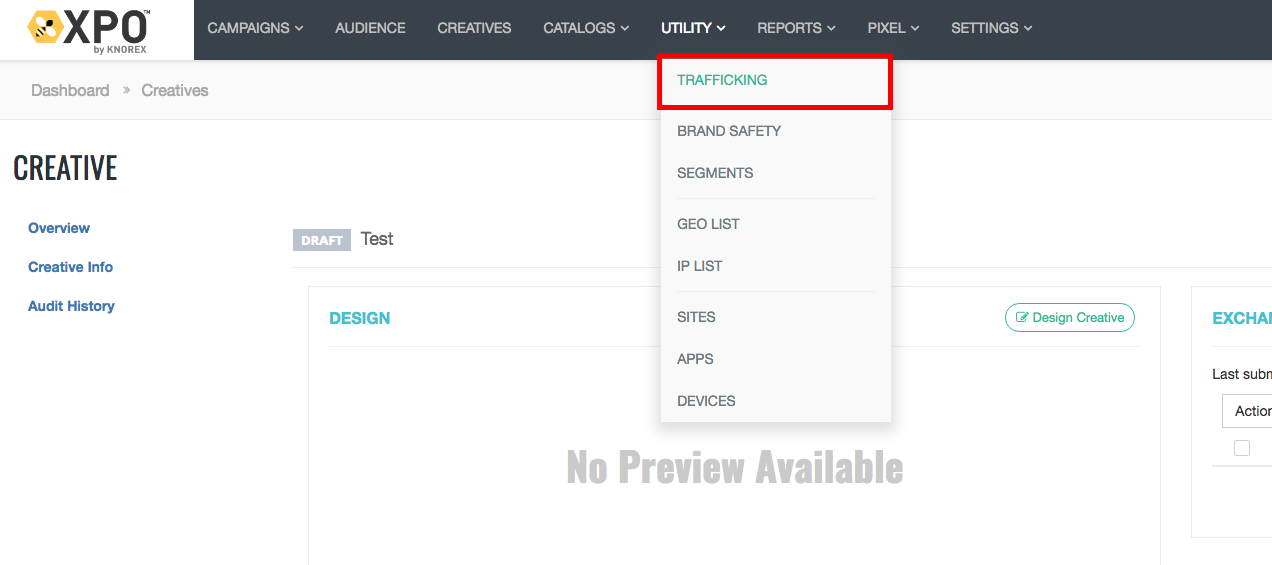
Task: Expand the Catalogs dropdown menu
Action: click(x=586, y=28)
